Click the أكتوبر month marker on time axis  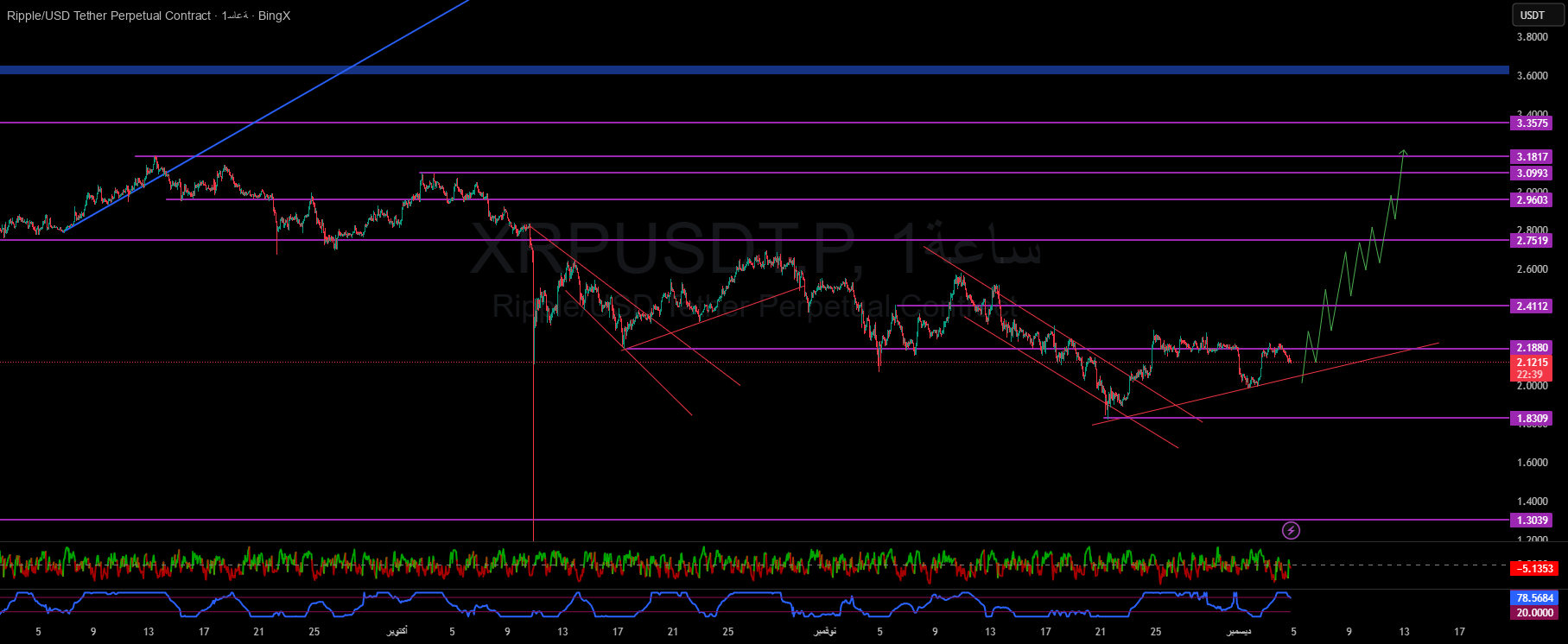click(397, 632)
